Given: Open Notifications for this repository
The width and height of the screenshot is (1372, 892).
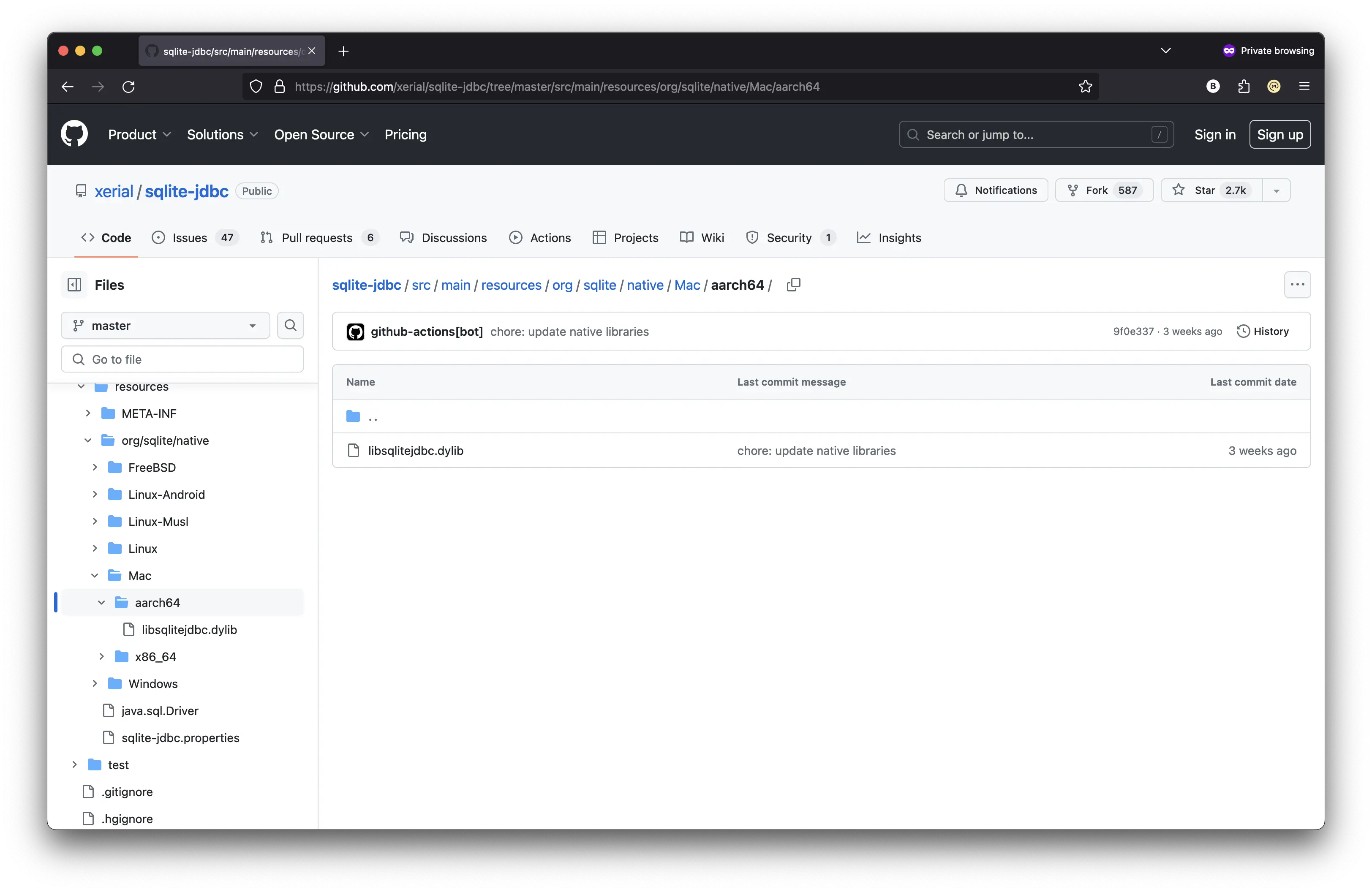Looking at the screenshot, I should tap(996, 190).
